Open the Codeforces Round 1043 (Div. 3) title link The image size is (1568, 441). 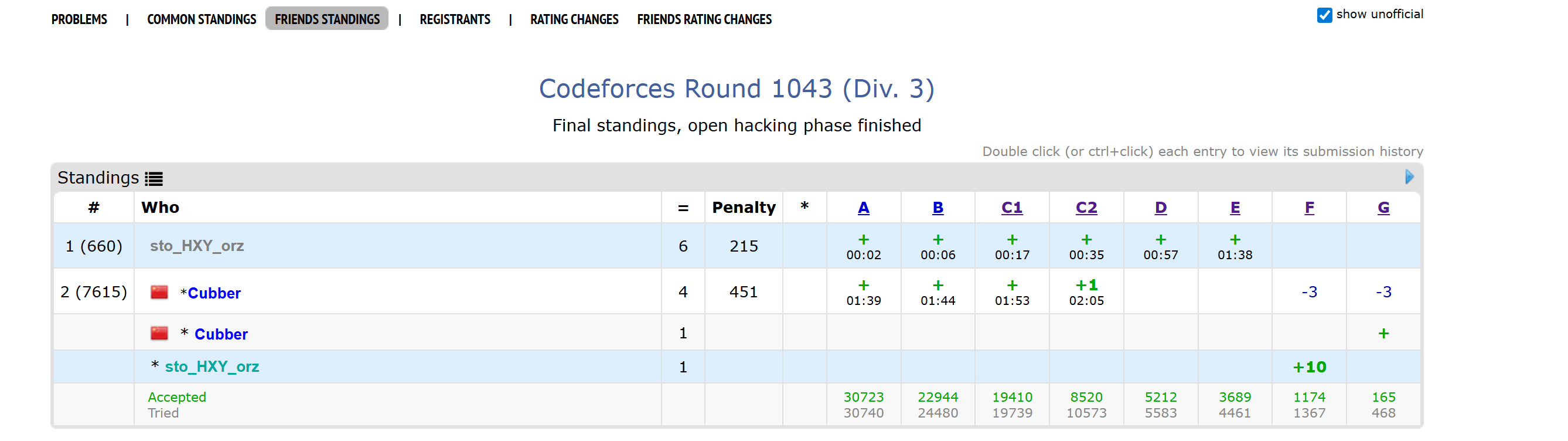[x=737, y=89]
